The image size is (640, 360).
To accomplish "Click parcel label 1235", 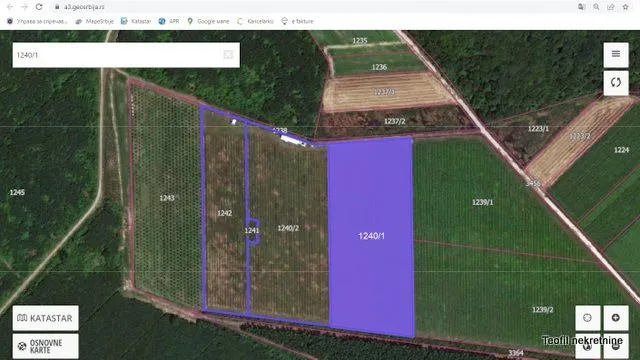I will [360, 40].
